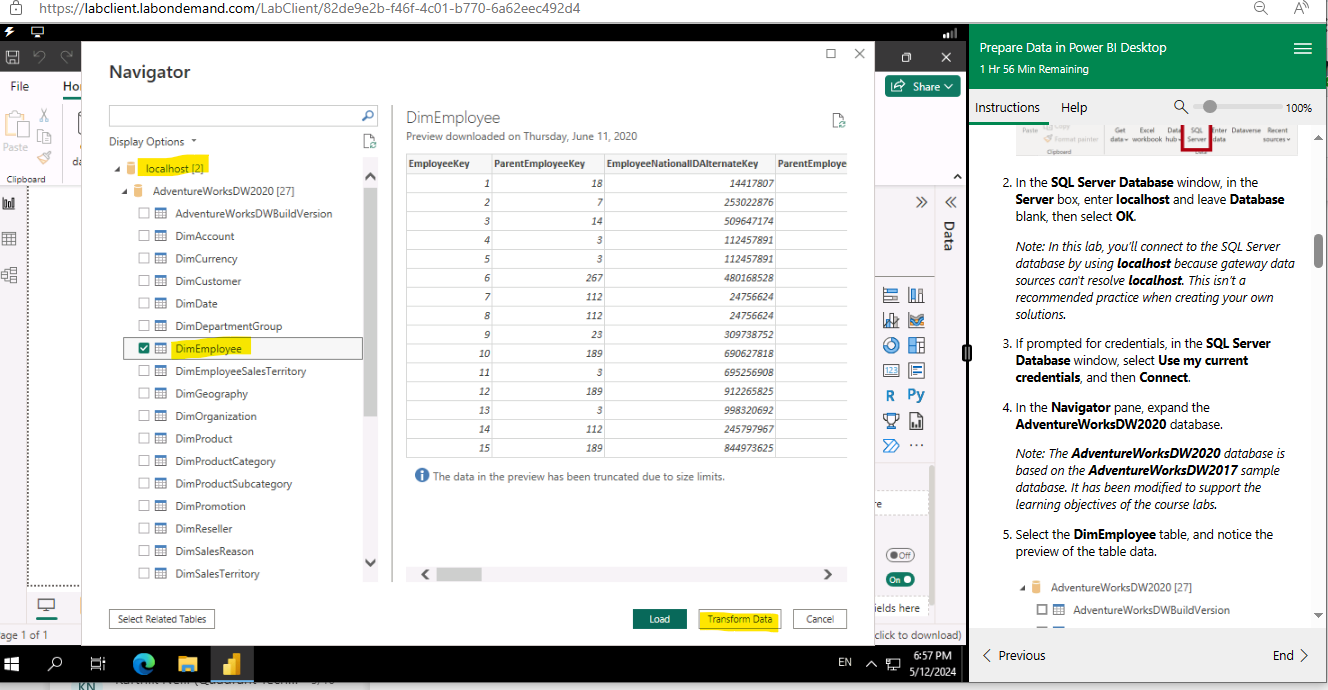Click the EmployeeKey column header
The width and height of the screenshot is (1328, 690).
448,163
